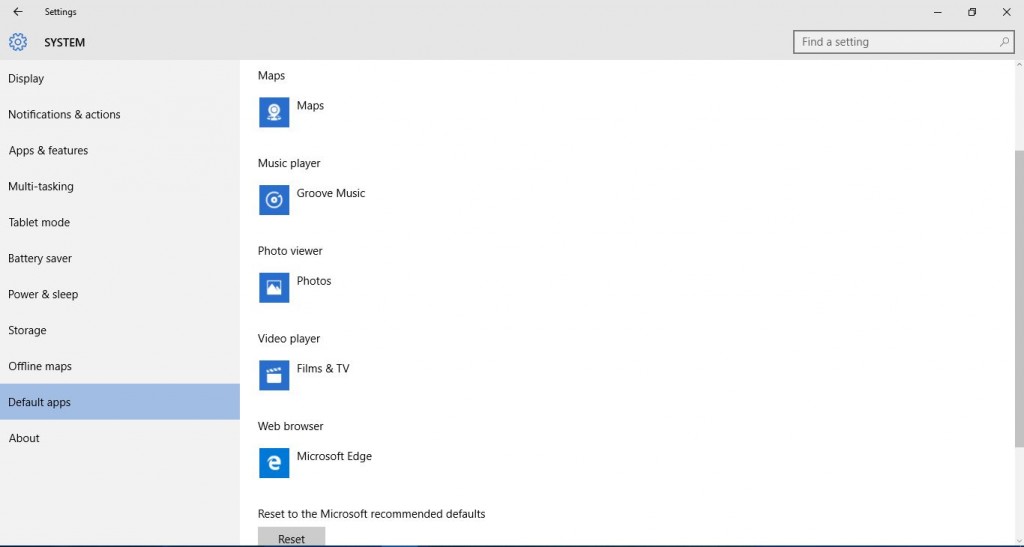Open the Display settings page
The image size is (1024, 547).
(x=120, y=78)
